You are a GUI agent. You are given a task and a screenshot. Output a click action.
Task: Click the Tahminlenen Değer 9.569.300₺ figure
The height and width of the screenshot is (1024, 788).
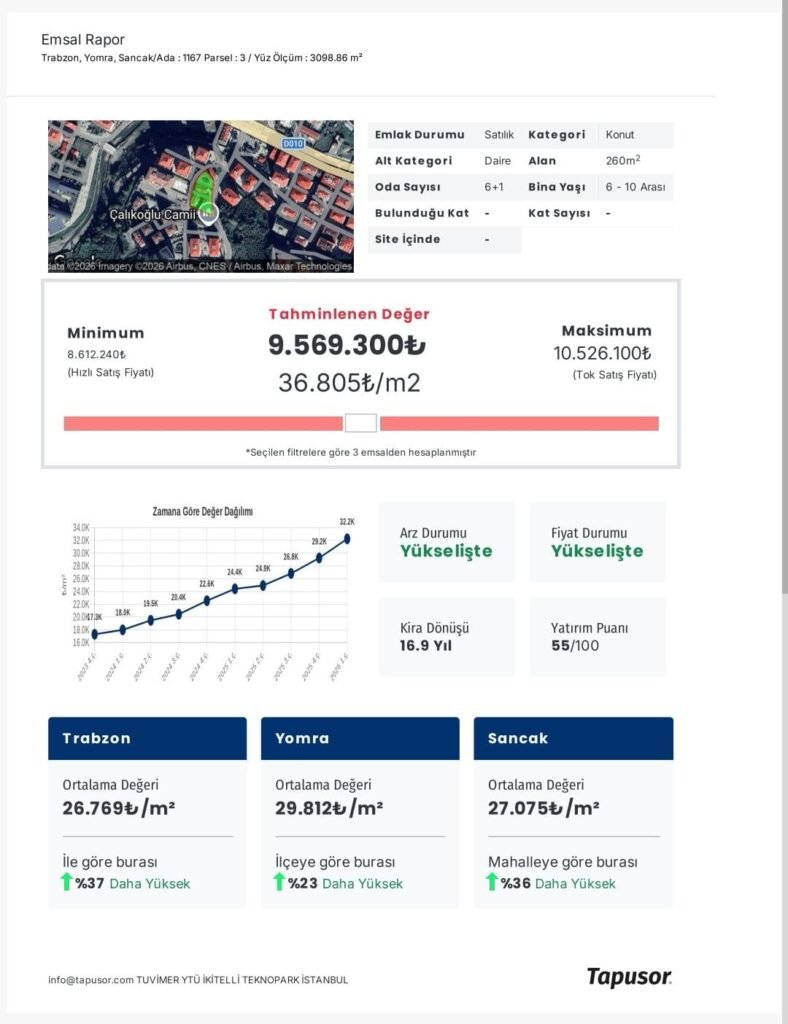347,345
